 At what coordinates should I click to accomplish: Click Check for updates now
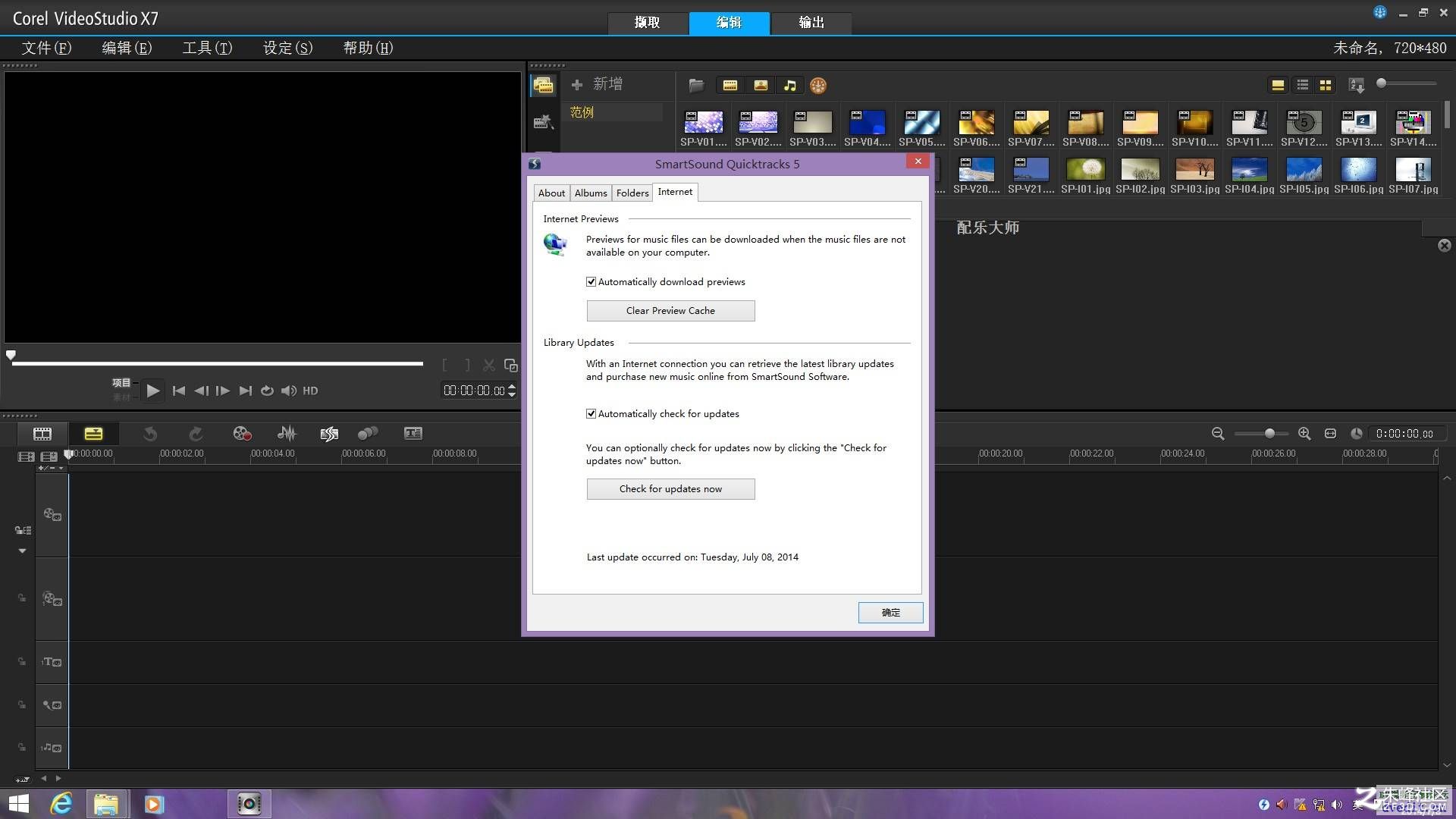[670, 489]
